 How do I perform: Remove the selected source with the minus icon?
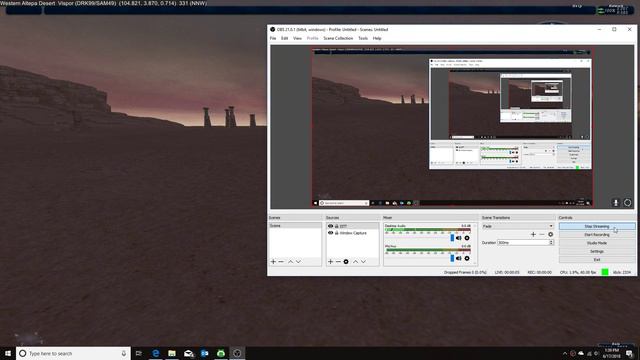(338, 262)
